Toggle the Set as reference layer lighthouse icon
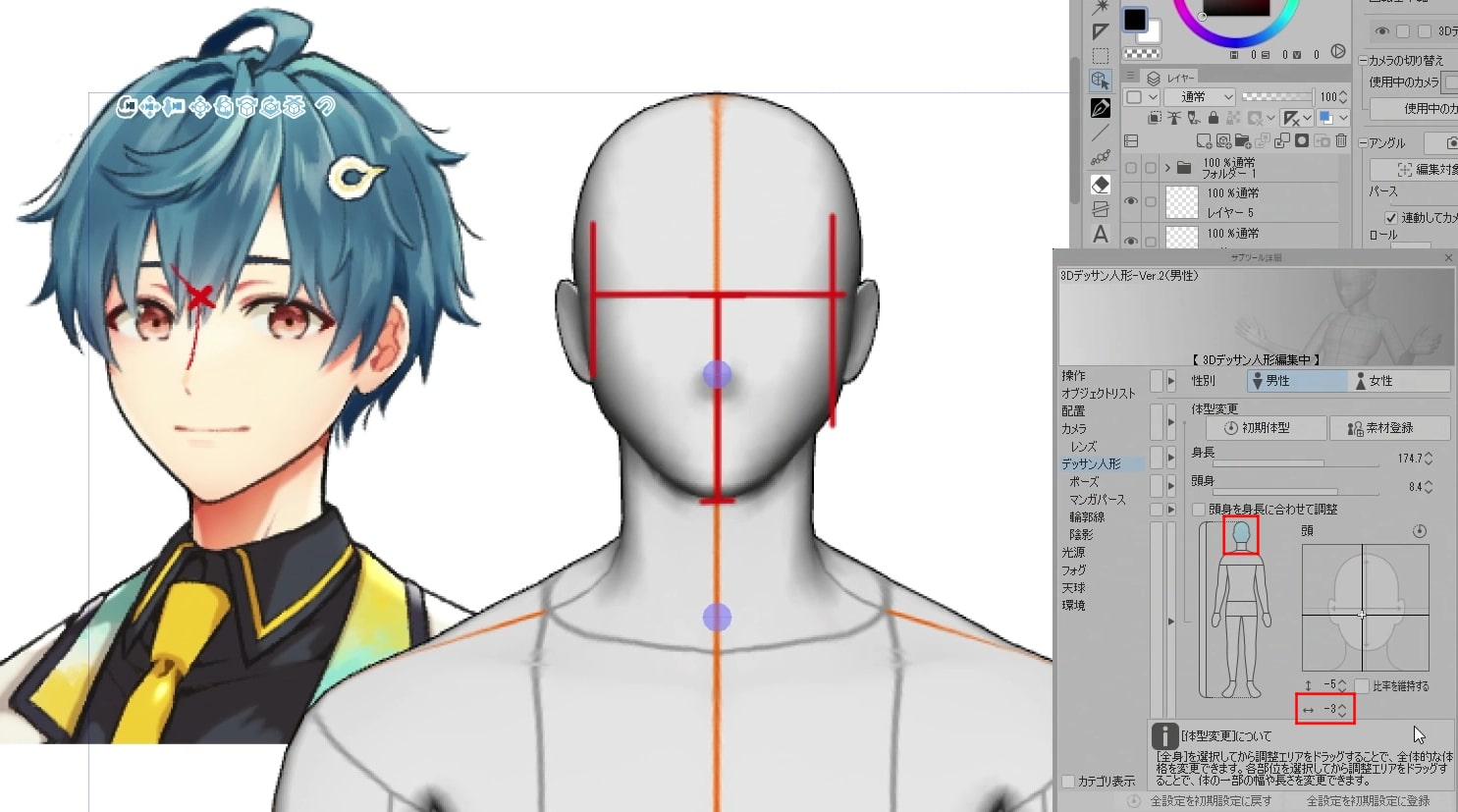1458x812 pixels. click(x=1174, y=118)
